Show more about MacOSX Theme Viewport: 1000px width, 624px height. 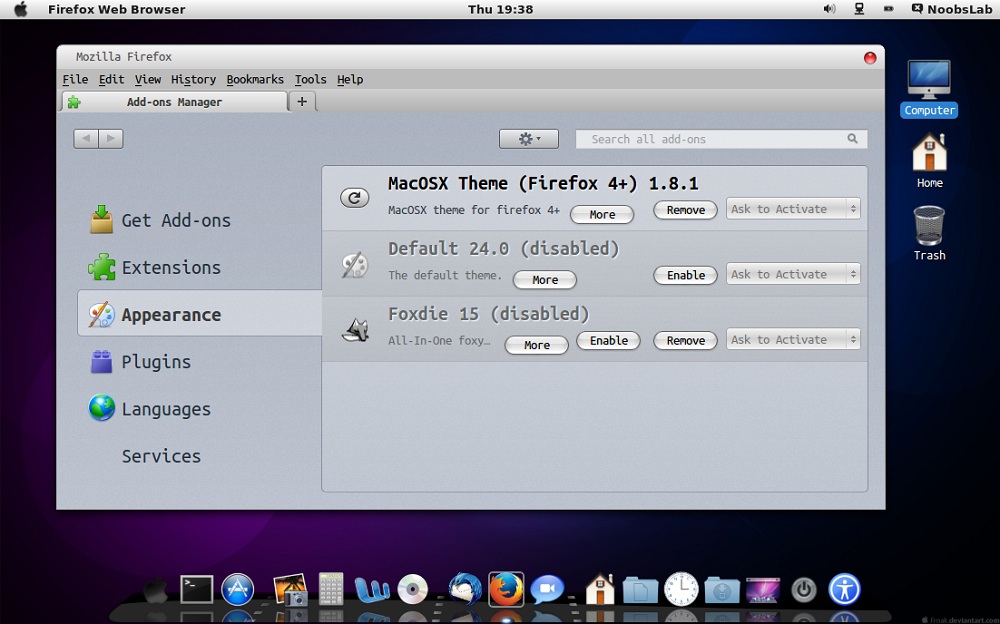point(602,214)
